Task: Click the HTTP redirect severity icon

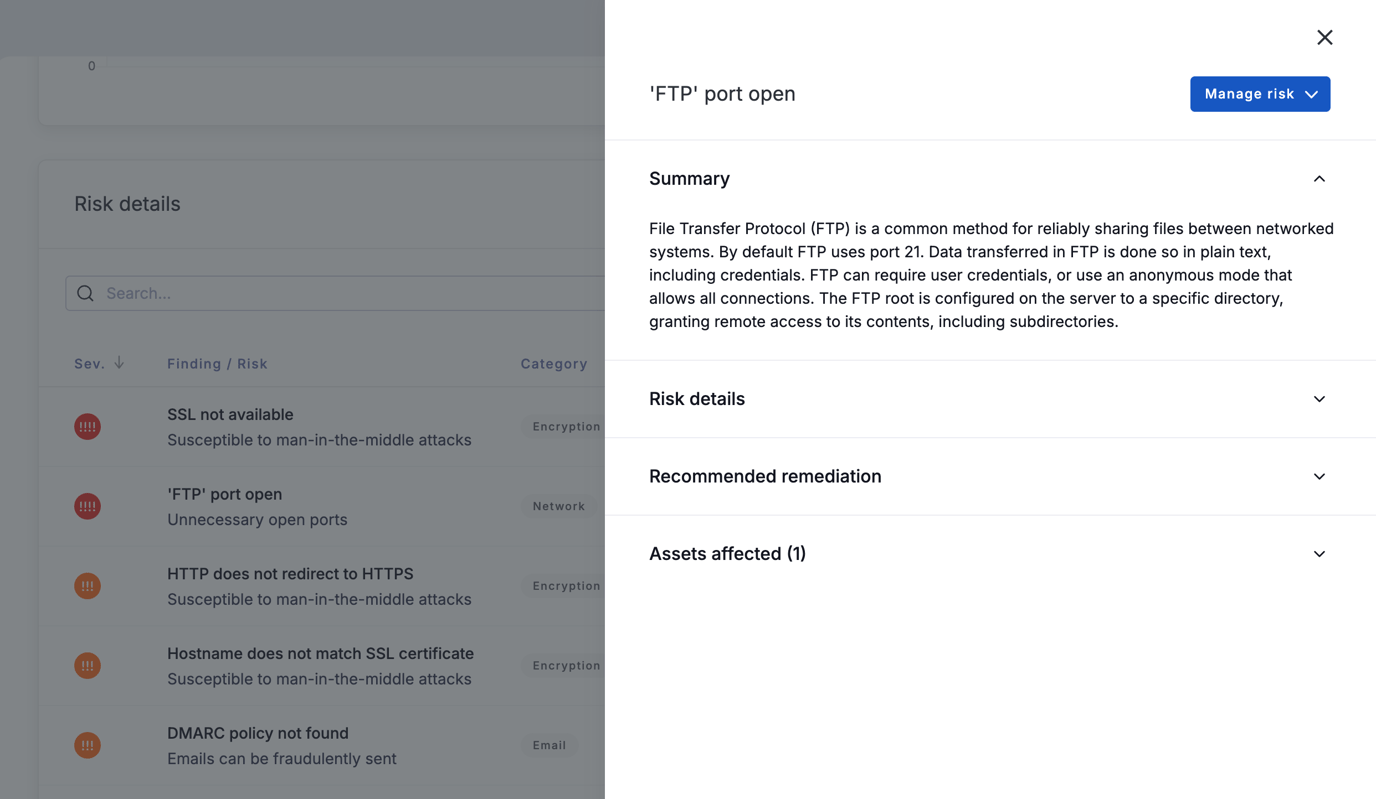Action: [x=87, y=586]
